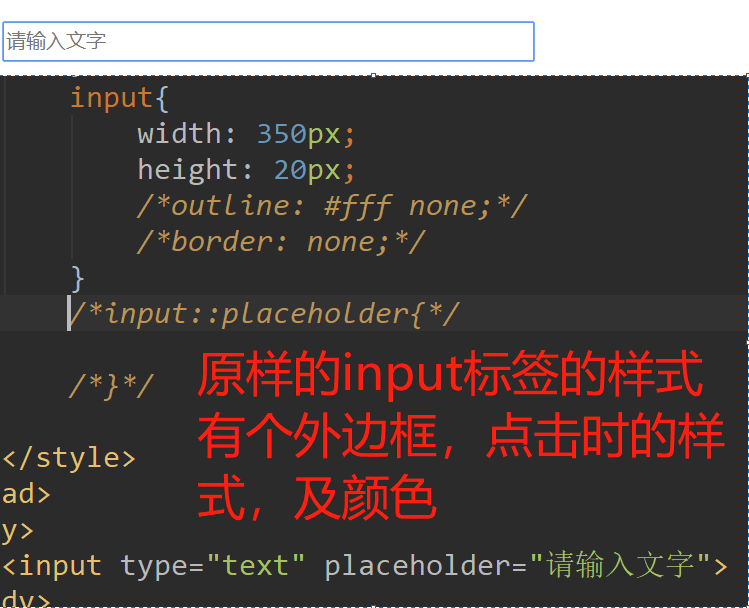
Task: Place cursor on the input{ selector line
Action: pyautogui.click(x=119, y=98)
